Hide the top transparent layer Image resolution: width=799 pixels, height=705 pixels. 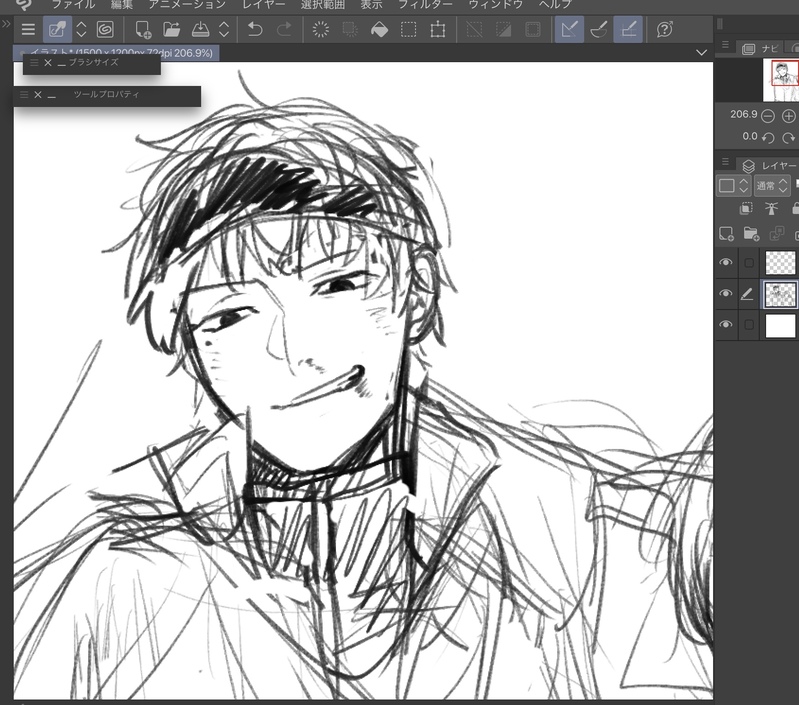726,262
